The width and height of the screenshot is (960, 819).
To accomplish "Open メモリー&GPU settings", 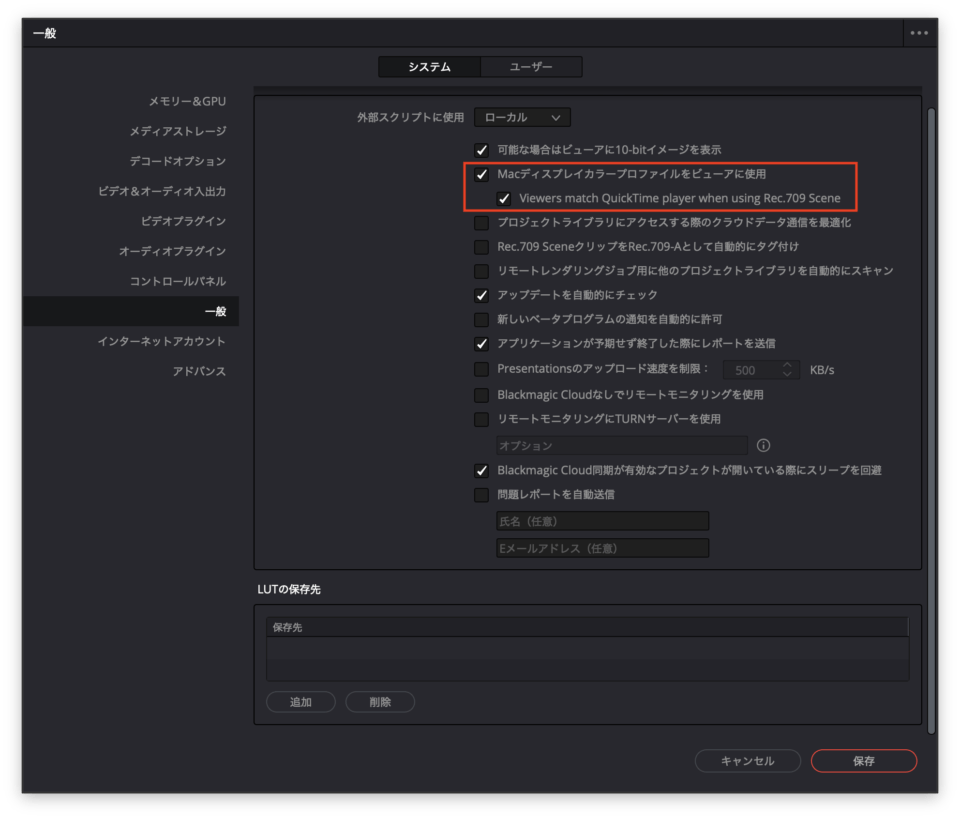I will point(187,102).
